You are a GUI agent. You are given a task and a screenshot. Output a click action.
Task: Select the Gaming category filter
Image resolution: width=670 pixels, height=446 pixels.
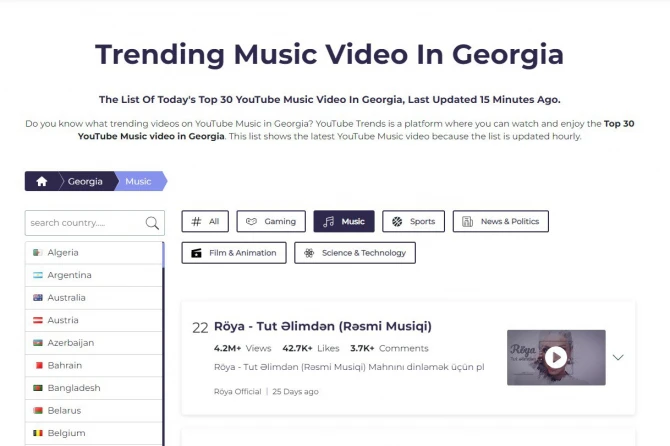click(271, 221)
